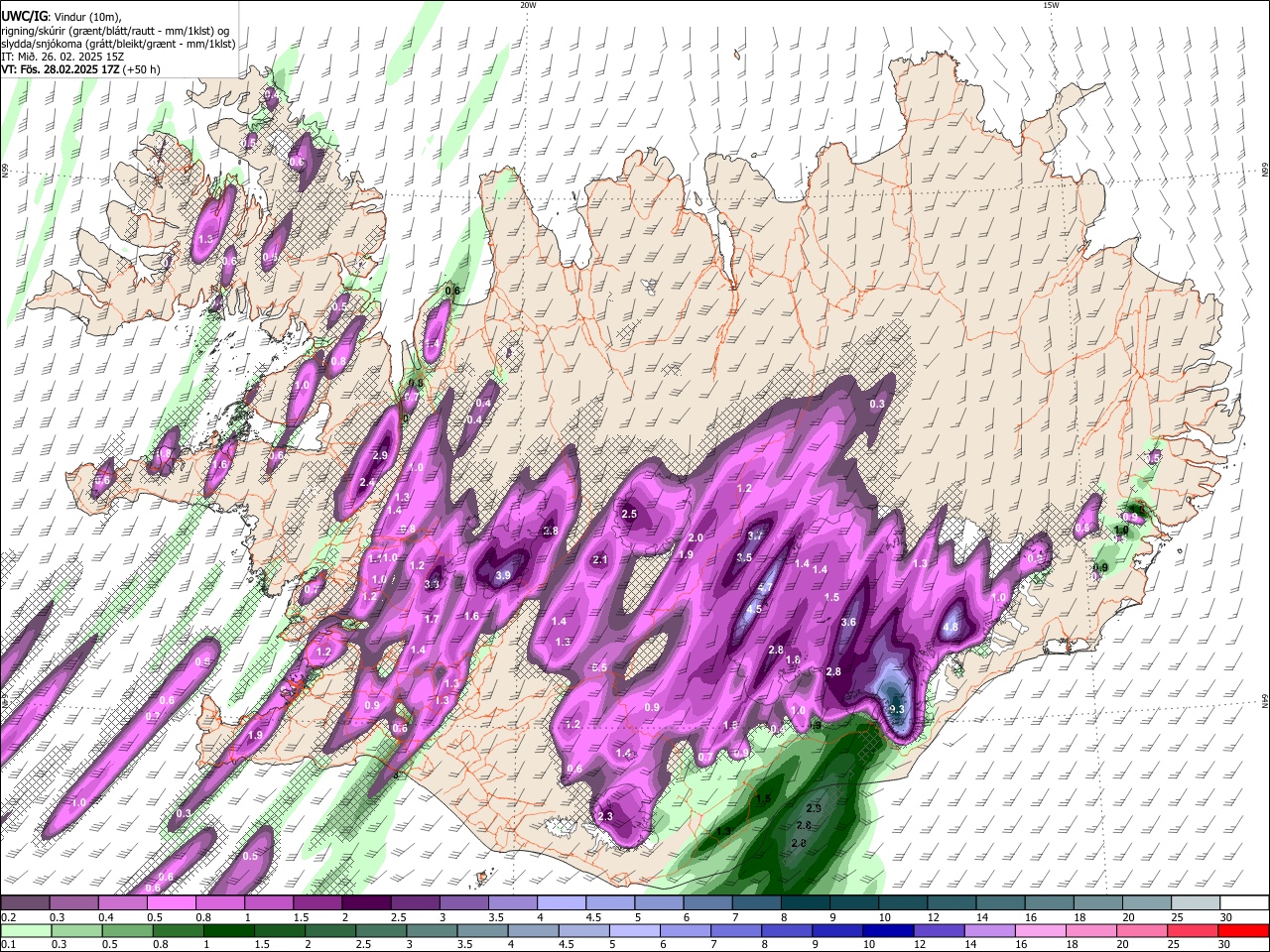Click the 3.6 value on the map

[848, 622]
